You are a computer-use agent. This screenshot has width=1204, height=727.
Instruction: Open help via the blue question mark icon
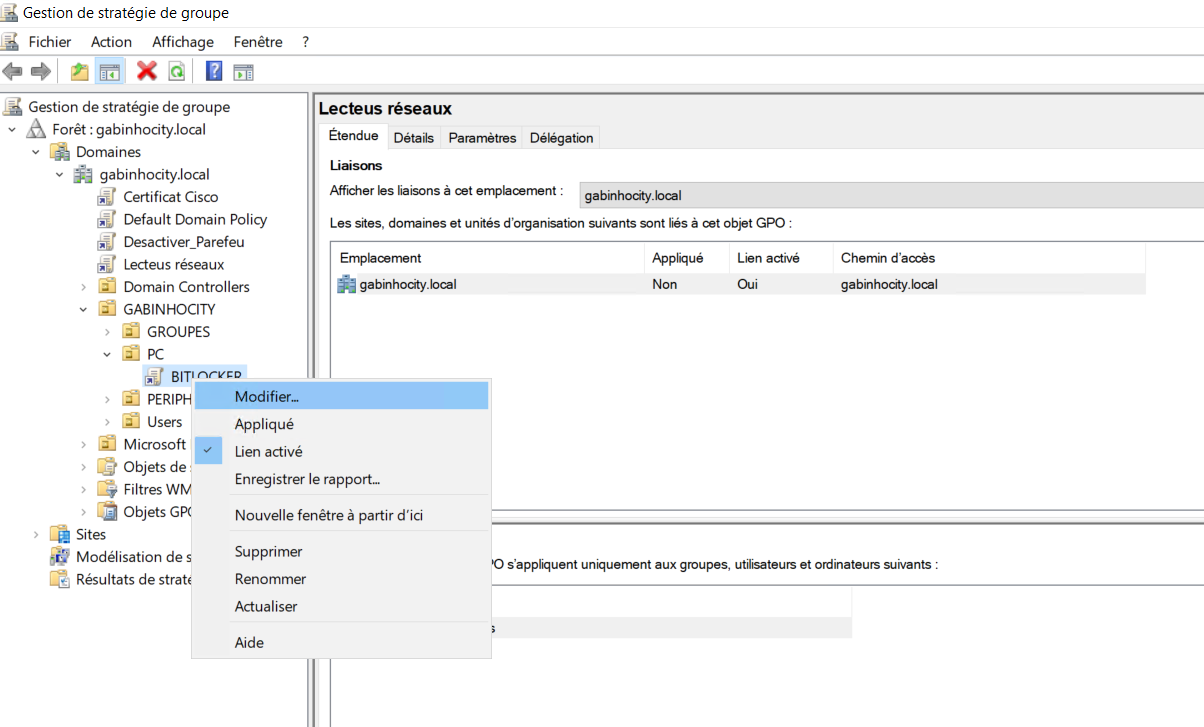212,71
